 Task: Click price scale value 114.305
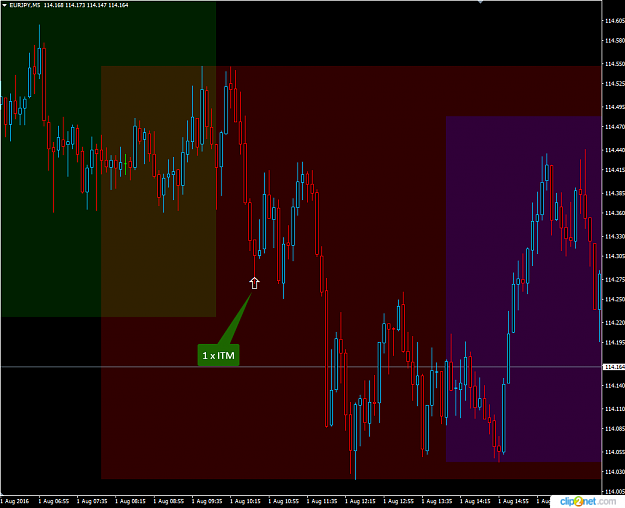[615, 256]
